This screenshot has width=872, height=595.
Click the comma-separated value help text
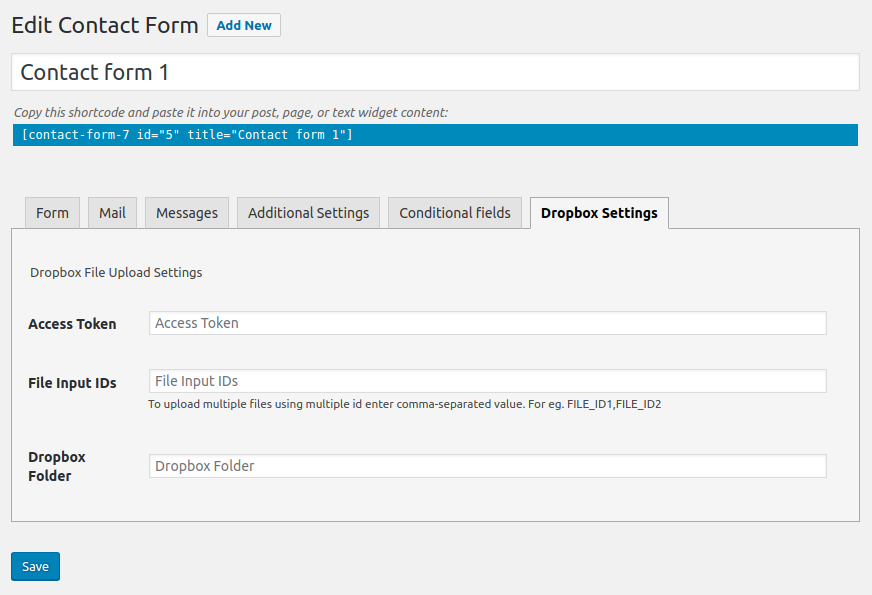click(x=405, y=404)
